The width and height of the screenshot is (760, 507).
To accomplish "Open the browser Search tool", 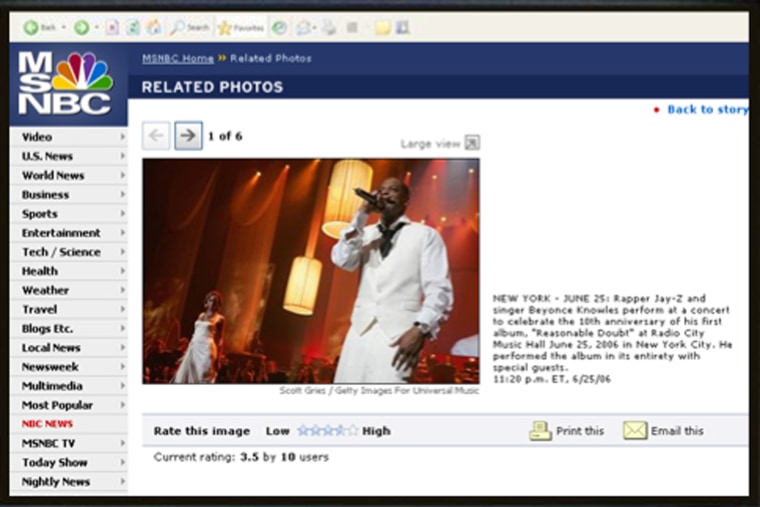I will point(189,28).
